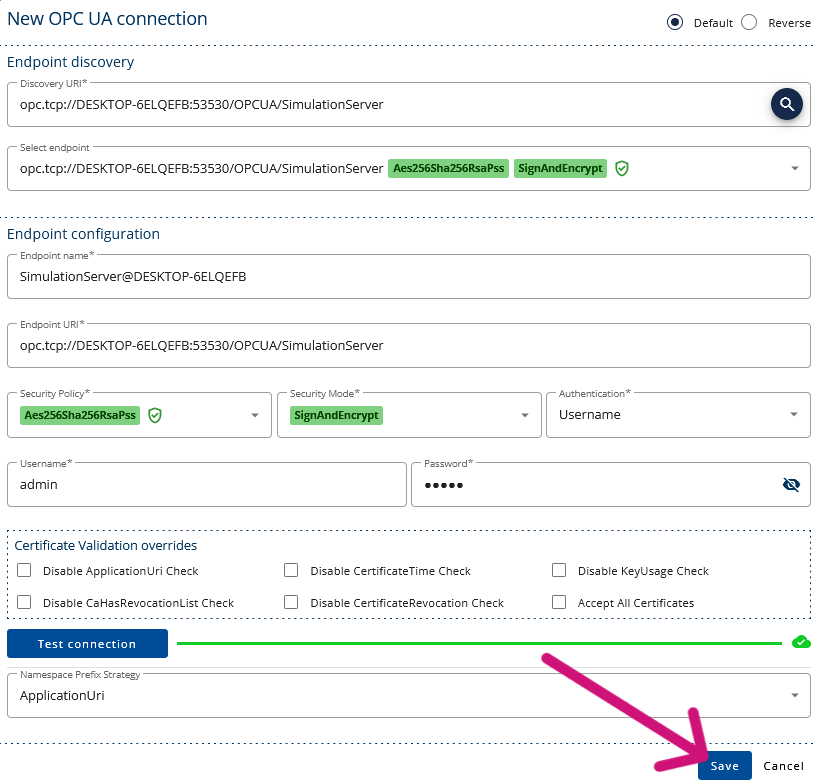Check Disable ApplicationUri Check box
The width and height of the screenshot is (815, 783).
[24, 570]
